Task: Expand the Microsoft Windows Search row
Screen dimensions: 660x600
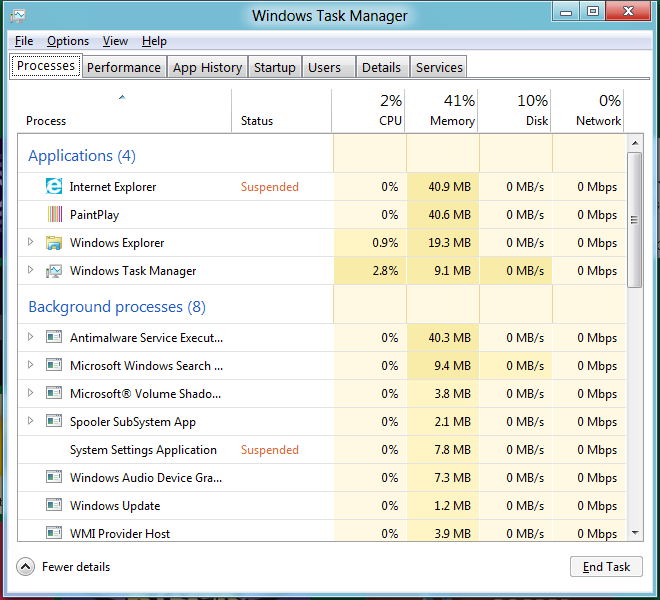Action: (x=30, y=364)
